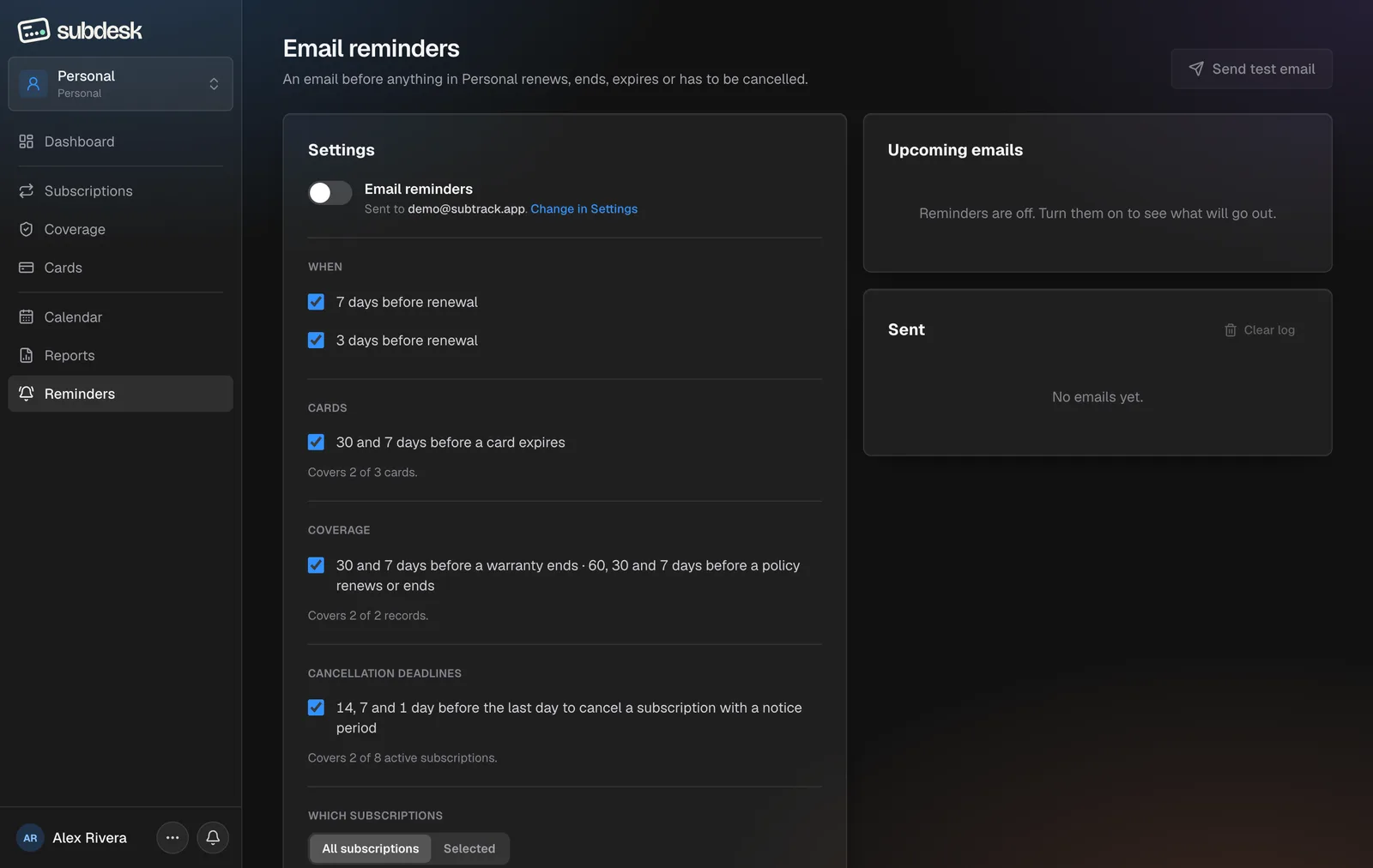Image resolution: width=1373 pixels, height=868 pixels.
Task: Click the trash icon beside Clear log
Action: click(1231, 330)
